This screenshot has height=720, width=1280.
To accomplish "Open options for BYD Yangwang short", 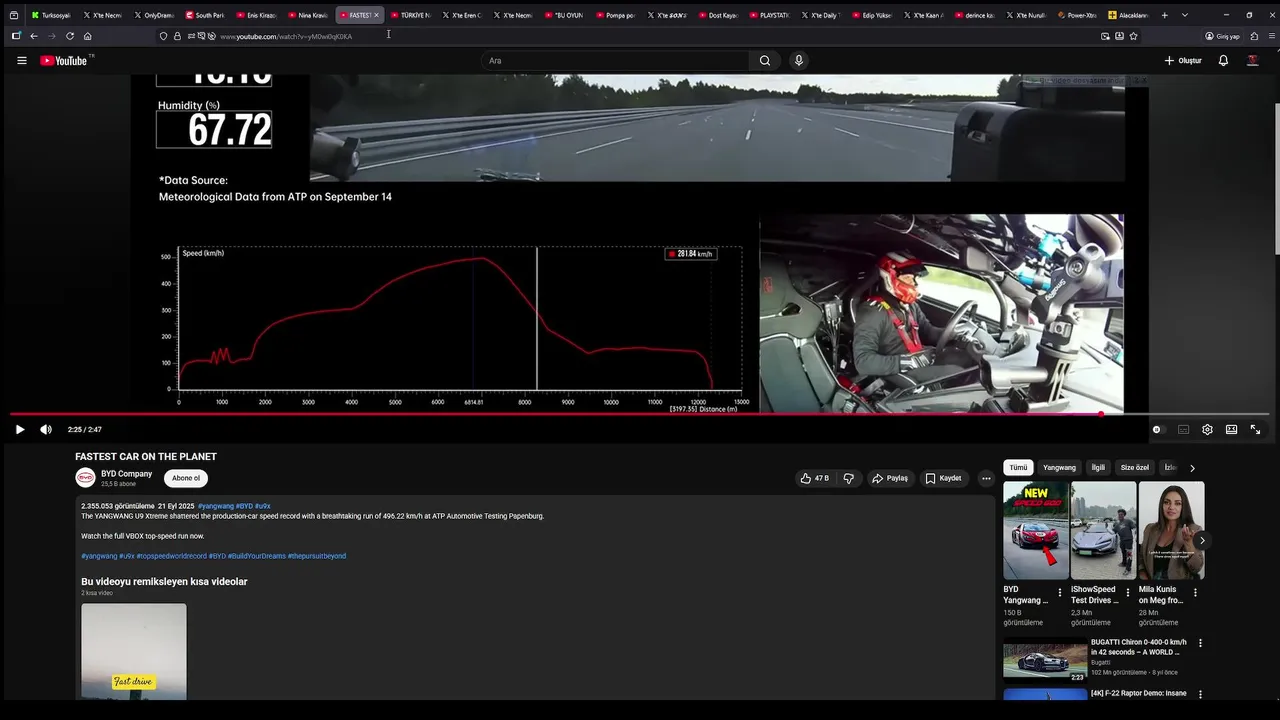I will (1061, 593).
